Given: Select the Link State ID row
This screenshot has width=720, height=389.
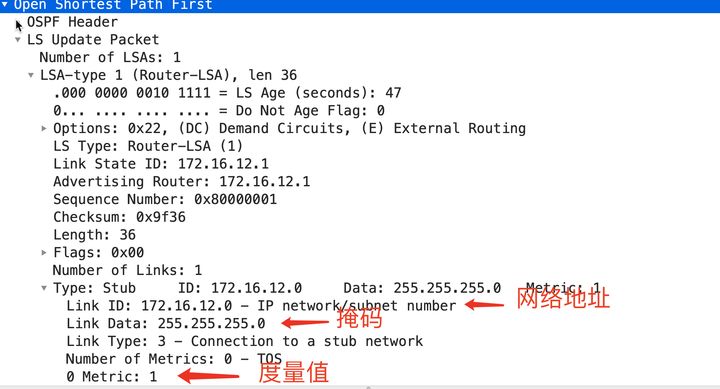Looking at the screenshot, I should coord(161,164).
